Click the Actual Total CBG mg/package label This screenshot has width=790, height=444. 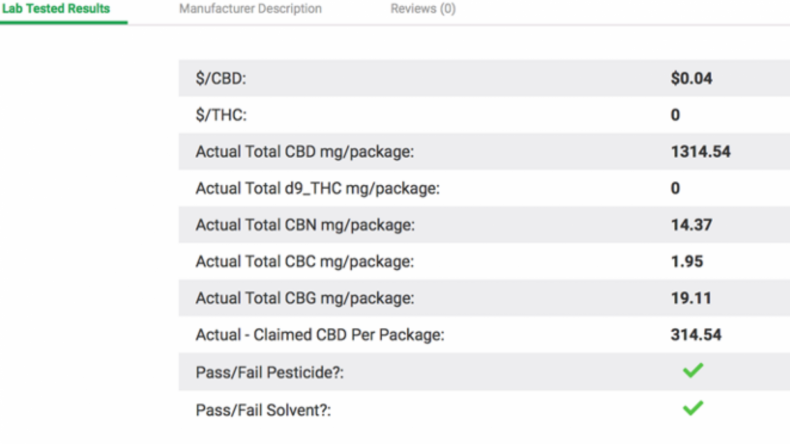[x=305, y=298]
